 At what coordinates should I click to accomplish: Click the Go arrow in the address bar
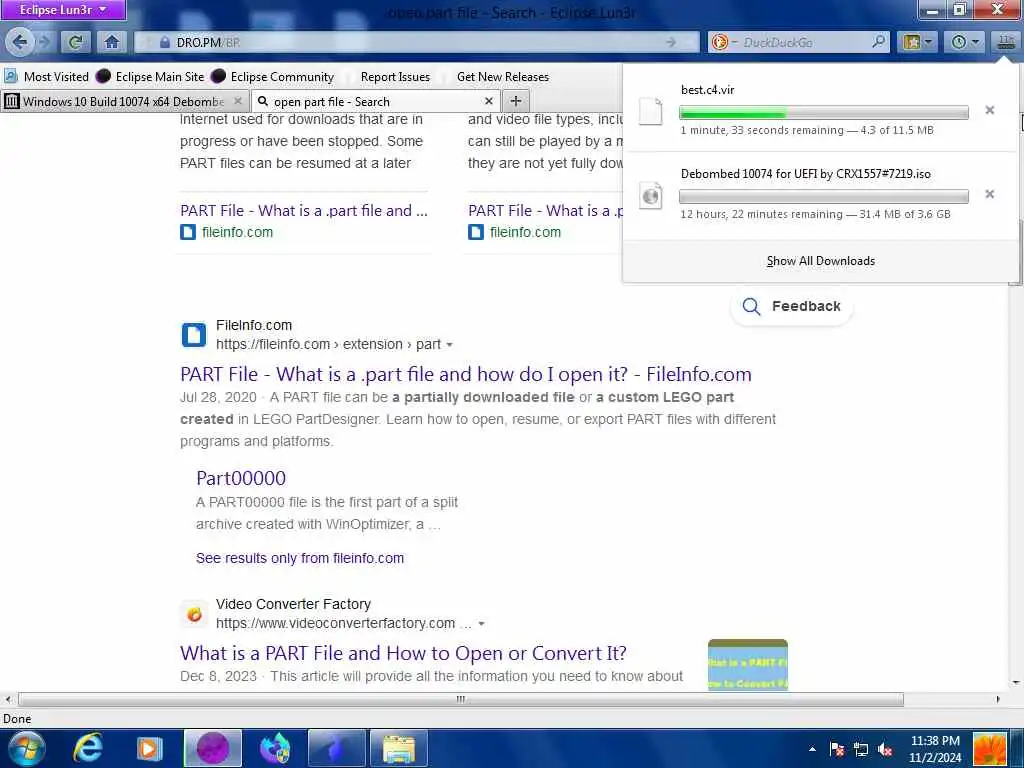671,42
